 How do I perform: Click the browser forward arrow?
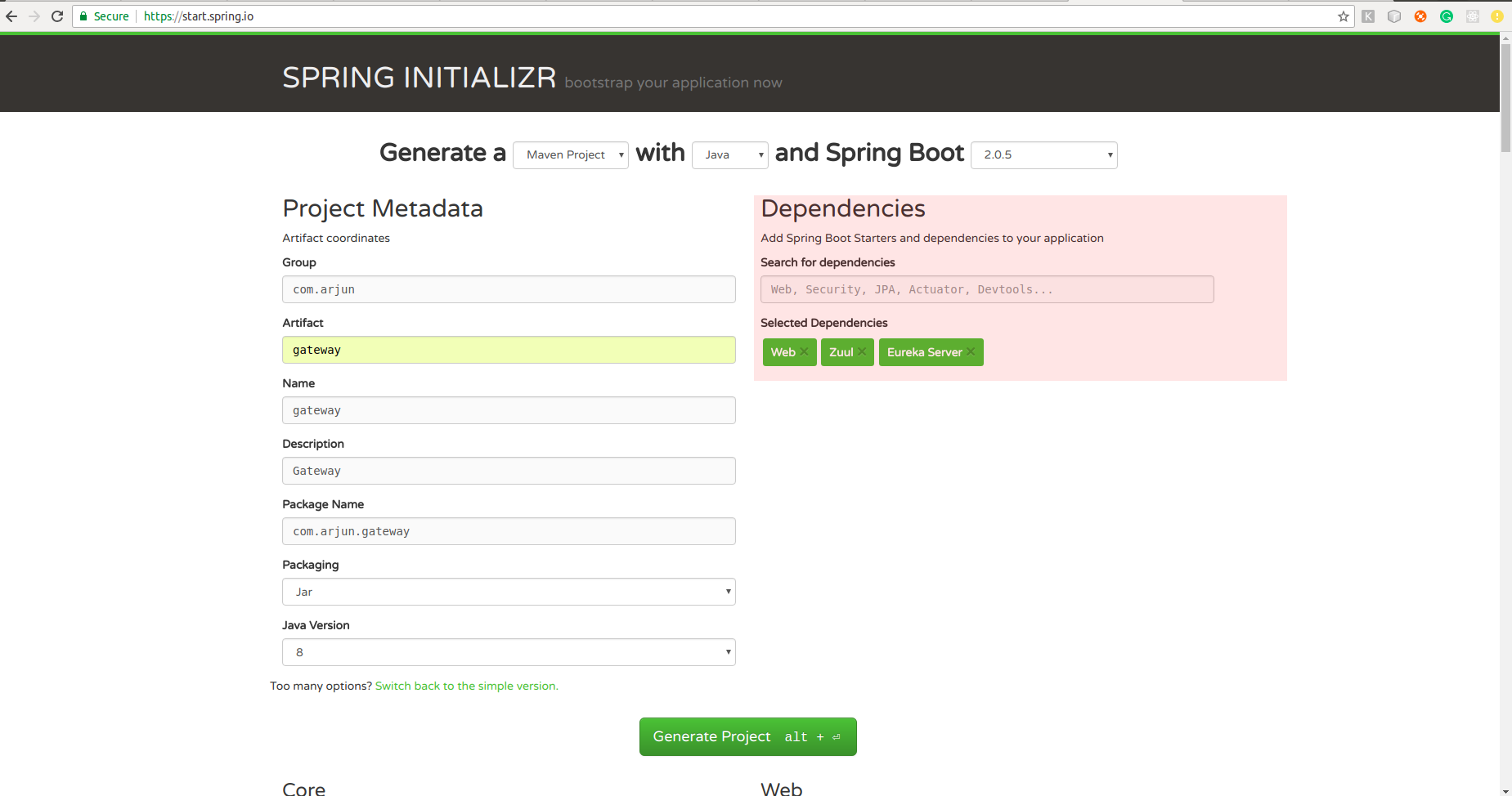point(34,16)
